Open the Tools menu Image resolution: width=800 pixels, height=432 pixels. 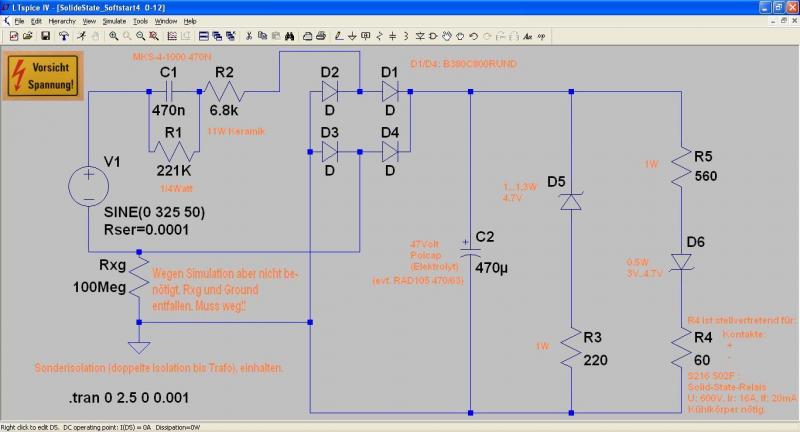pos(140,21)
